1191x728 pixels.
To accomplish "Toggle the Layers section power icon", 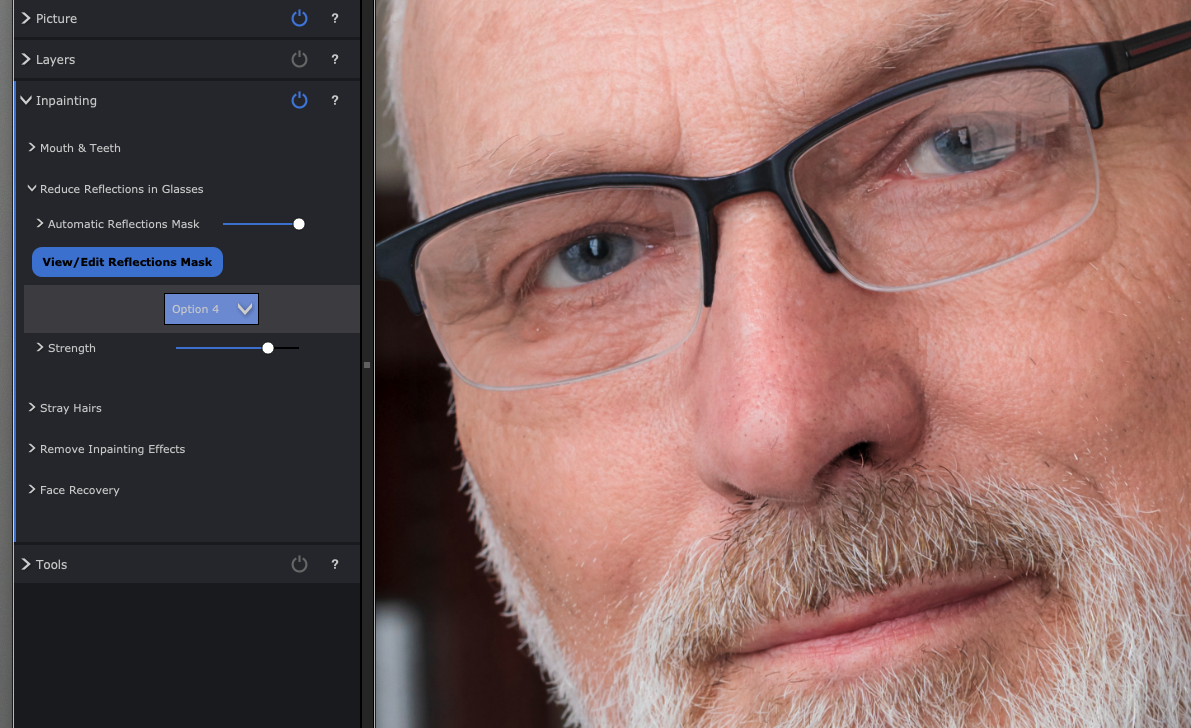I will pos(299,59).
